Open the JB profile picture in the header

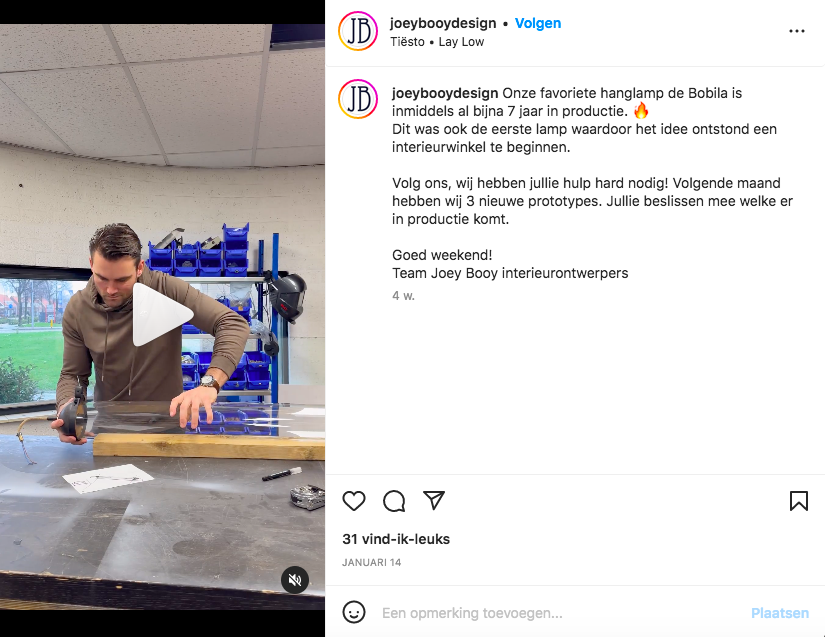(358, 32)
